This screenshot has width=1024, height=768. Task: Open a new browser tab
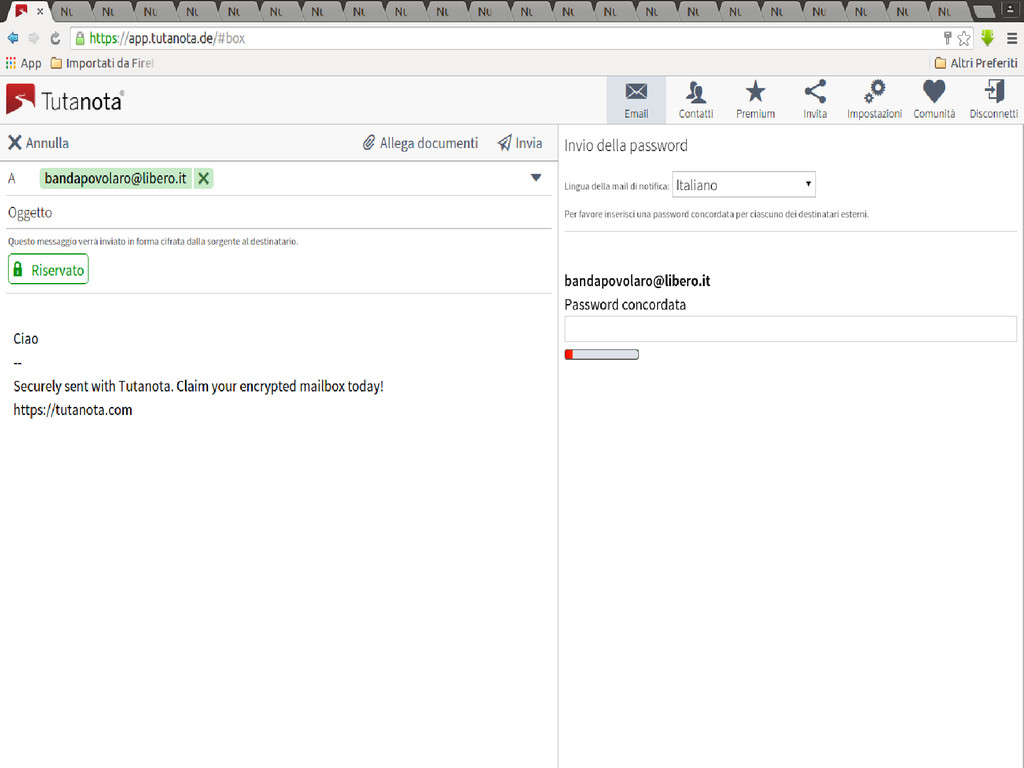point(984,11)
